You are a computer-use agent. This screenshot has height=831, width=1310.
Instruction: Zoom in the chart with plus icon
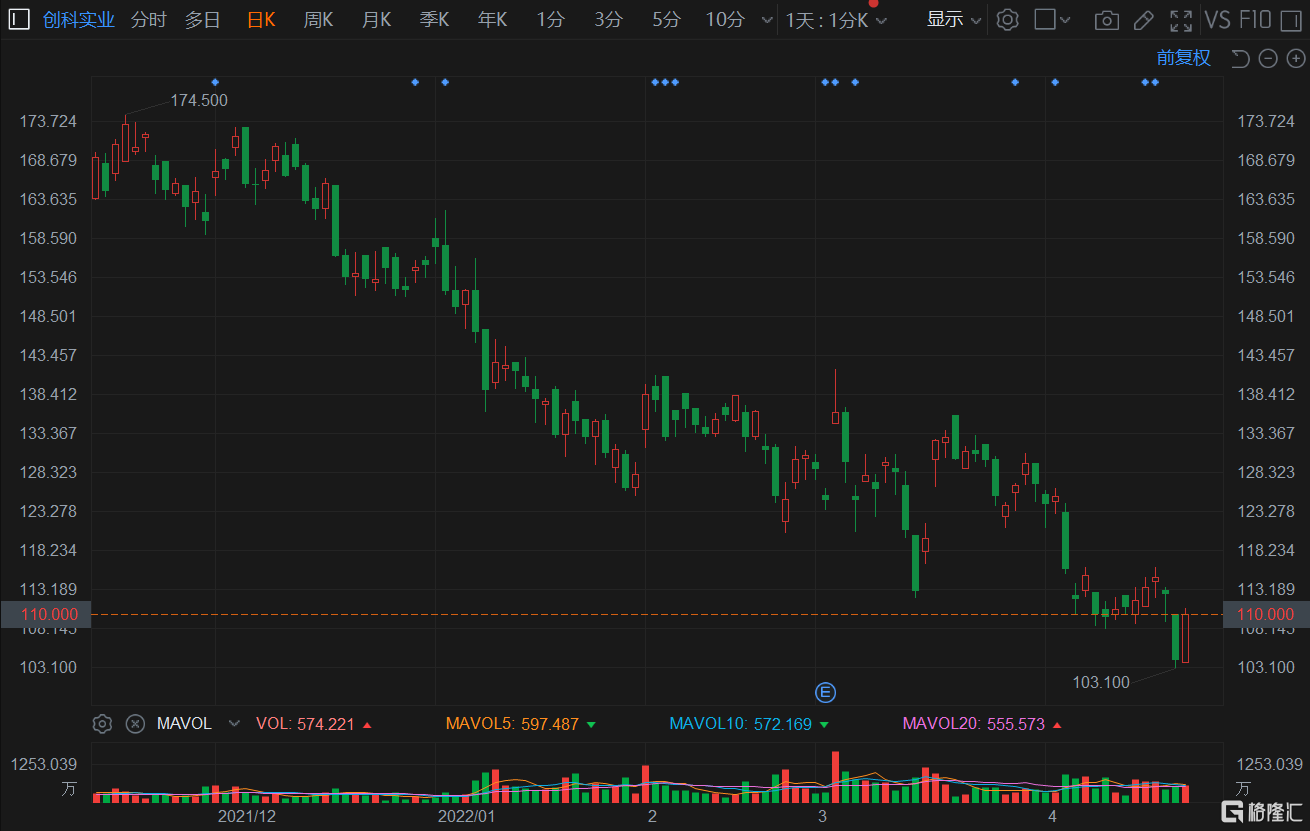point(1296,58)
